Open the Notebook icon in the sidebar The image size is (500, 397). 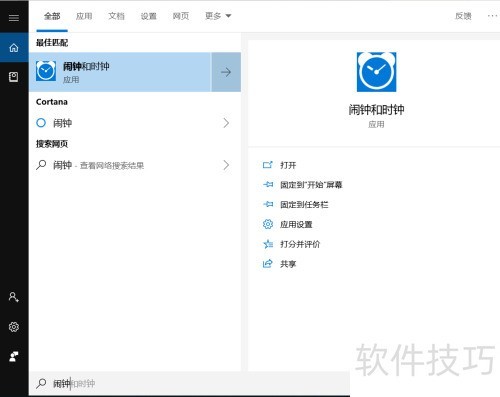(x=14, y=77)
